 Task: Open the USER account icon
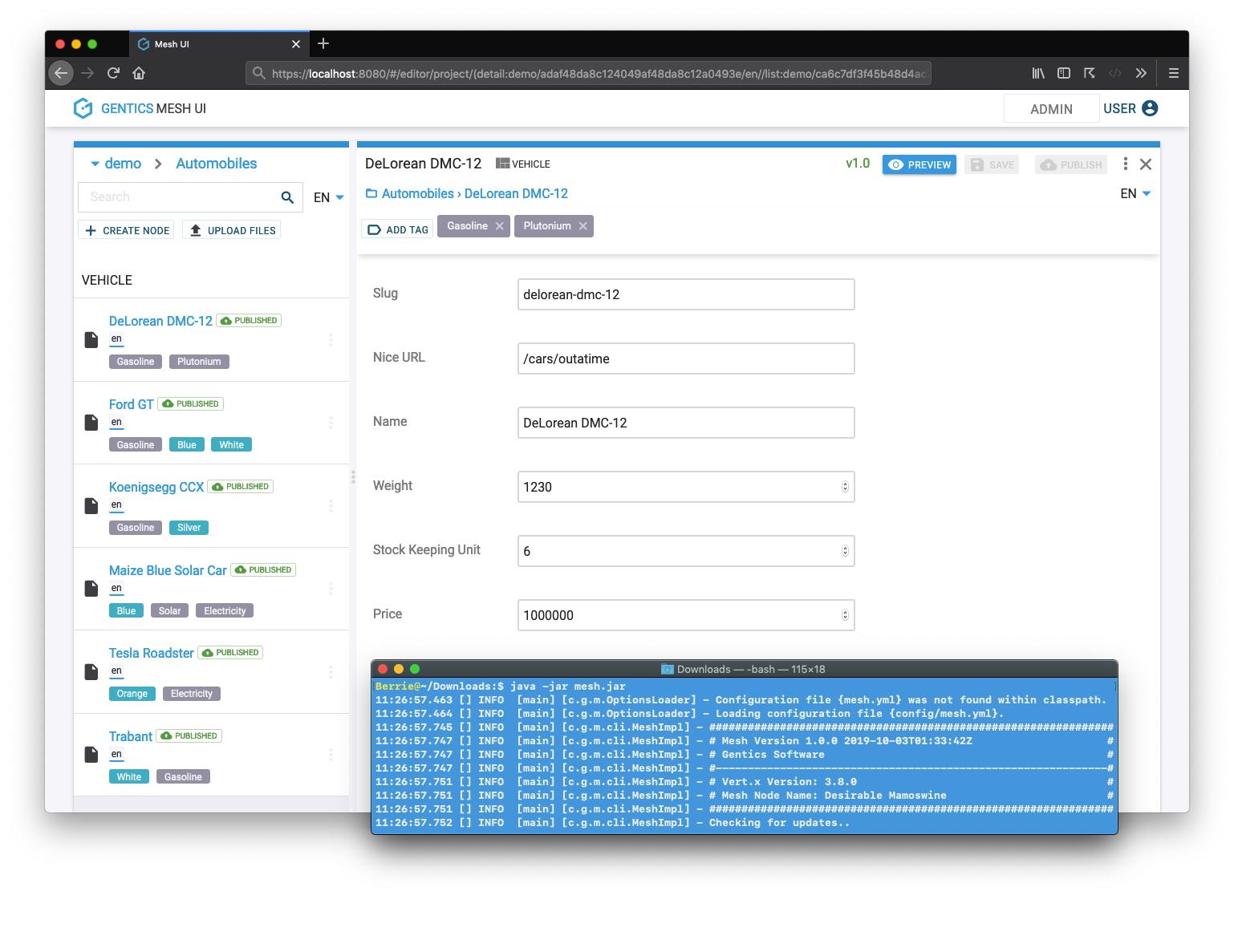tap(1149, 108)
